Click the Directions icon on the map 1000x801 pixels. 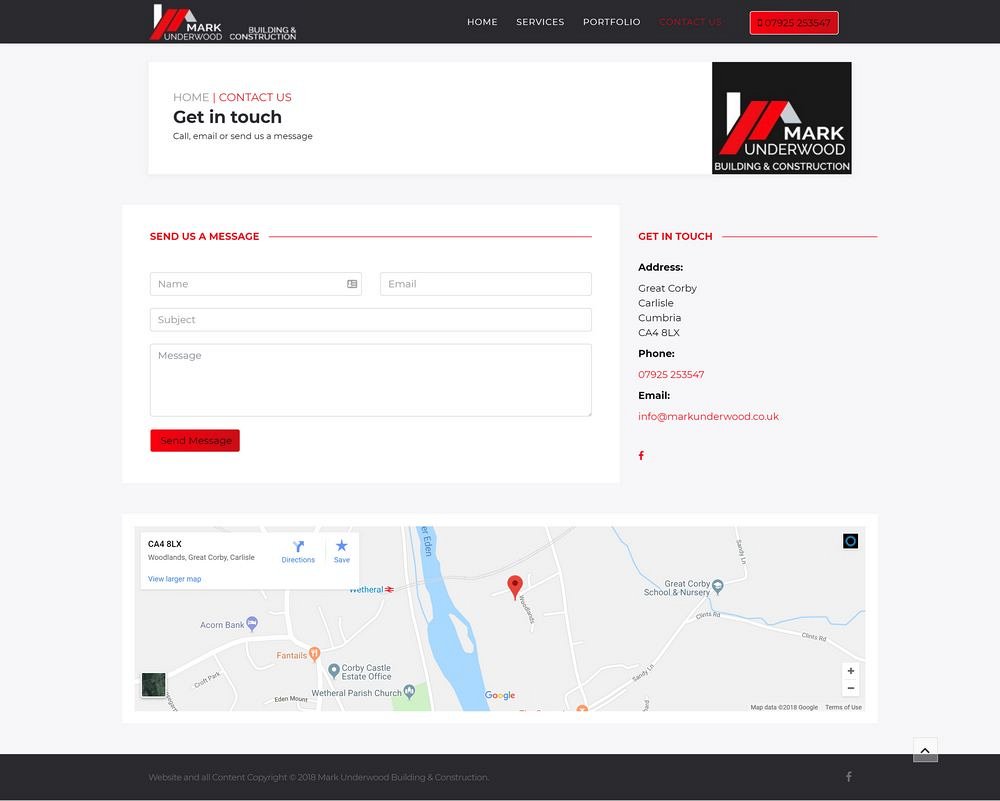point(298,551)
